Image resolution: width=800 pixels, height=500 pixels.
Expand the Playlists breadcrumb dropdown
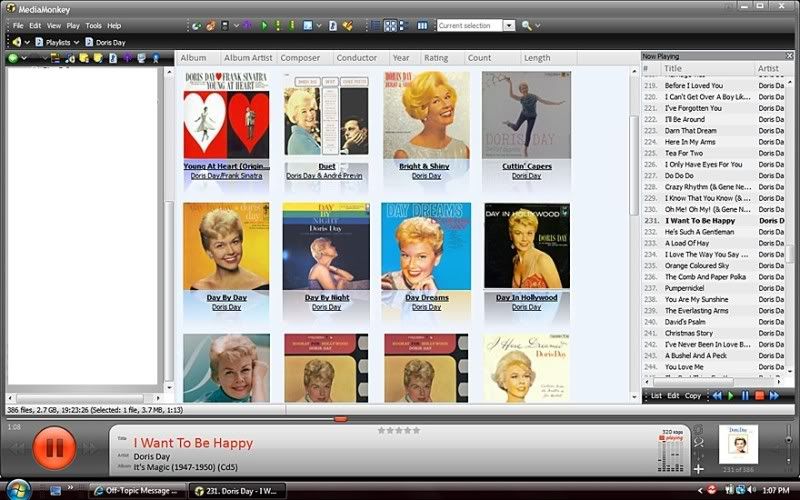(x=77, y=43)
